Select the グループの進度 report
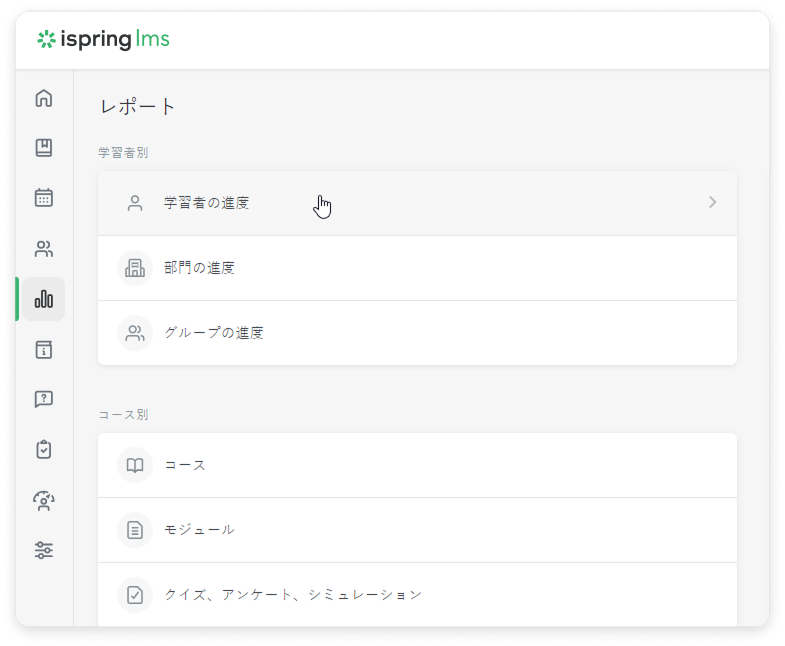This screenshot has height=646, width=785. click(x=214, y=333)
